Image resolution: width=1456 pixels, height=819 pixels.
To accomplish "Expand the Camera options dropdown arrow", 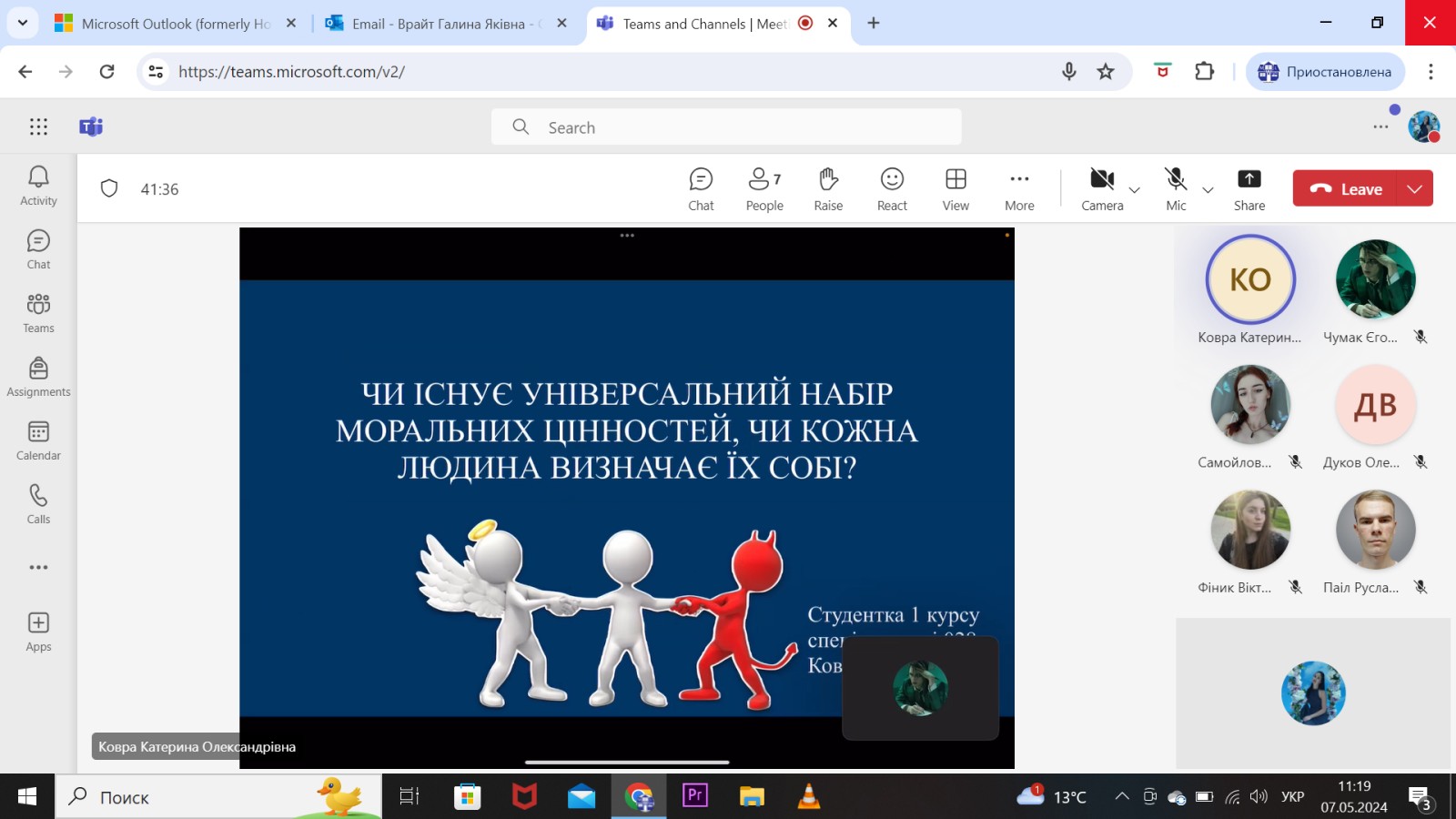I will pos(1135,190).
